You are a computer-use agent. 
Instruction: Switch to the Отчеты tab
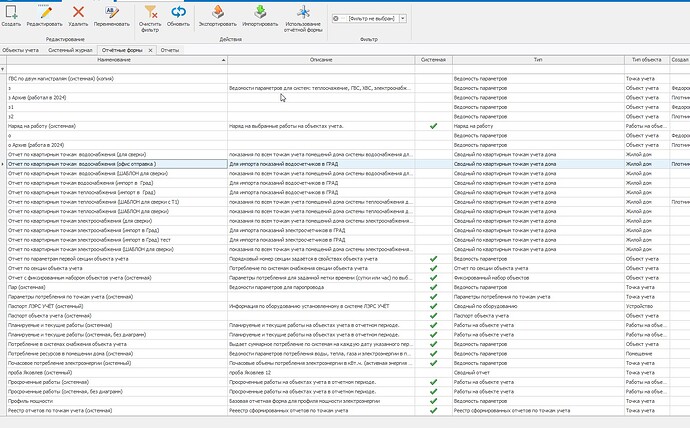click(170, 50)
